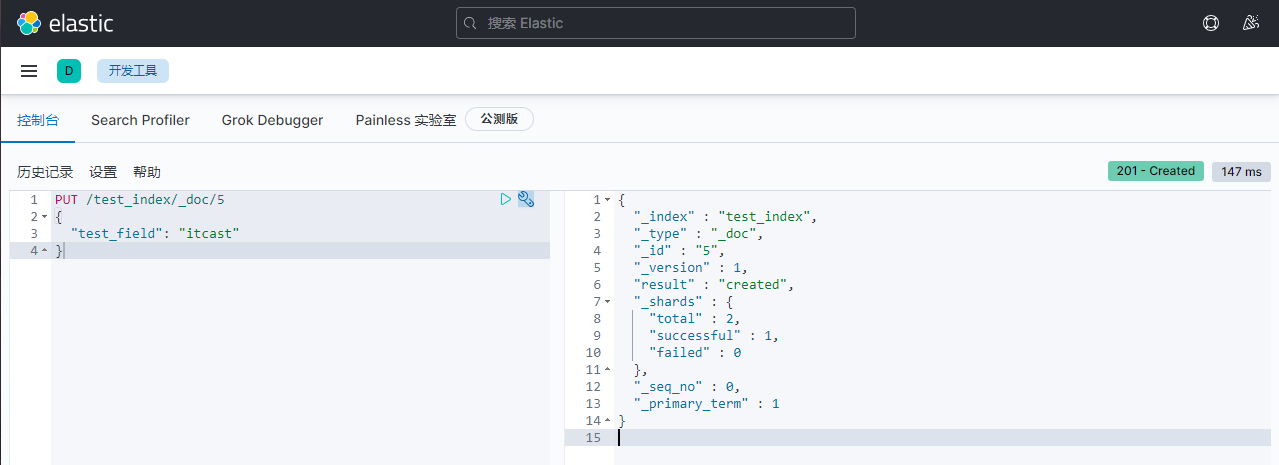Click the 帮助 help link

[147, 172]
